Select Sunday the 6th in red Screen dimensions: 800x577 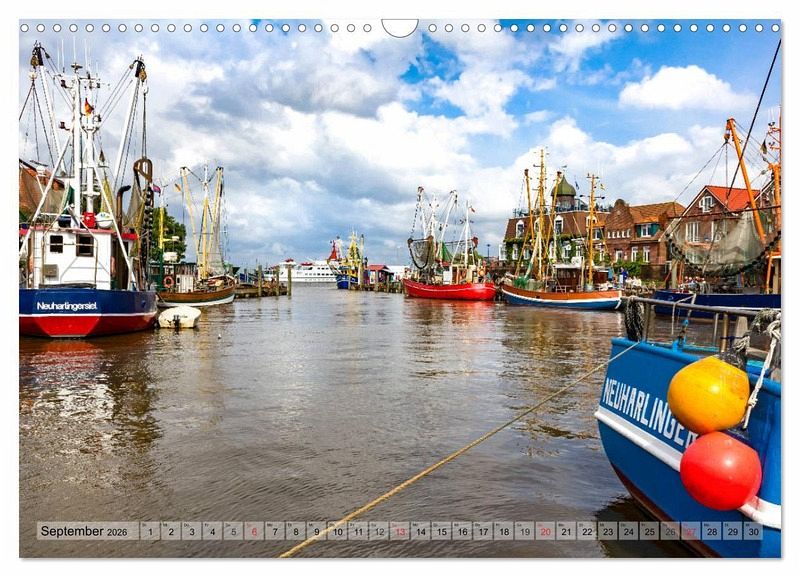(x=254, y=531)
